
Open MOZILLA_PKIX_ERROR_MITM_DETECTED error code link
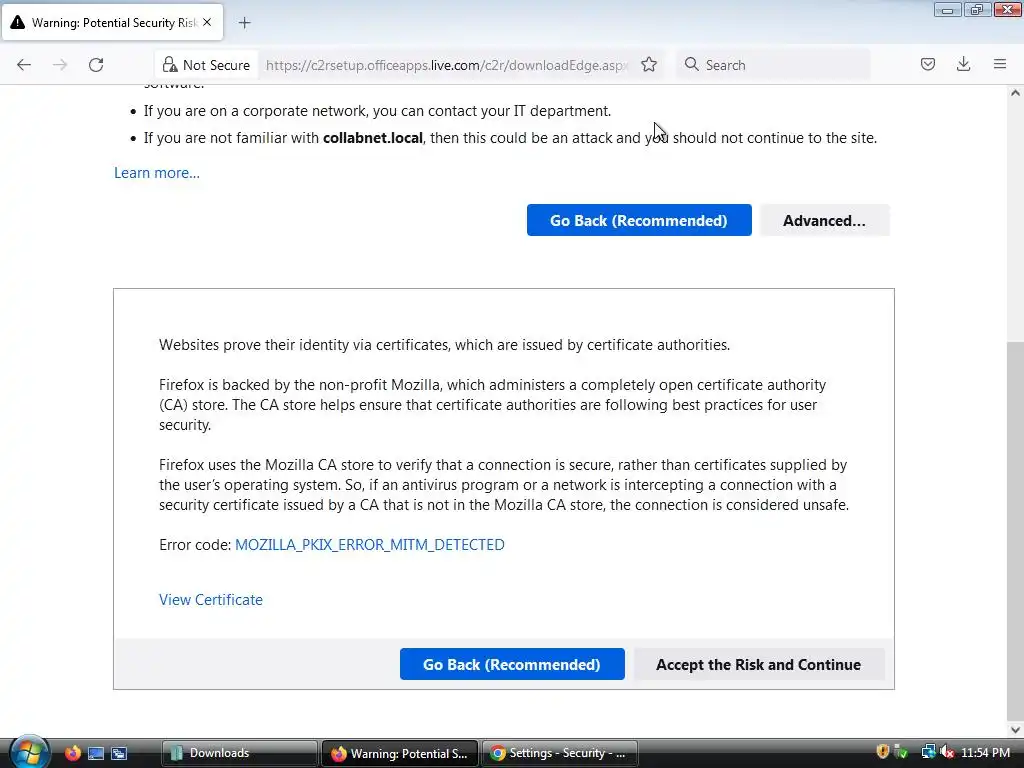point(370,545)
